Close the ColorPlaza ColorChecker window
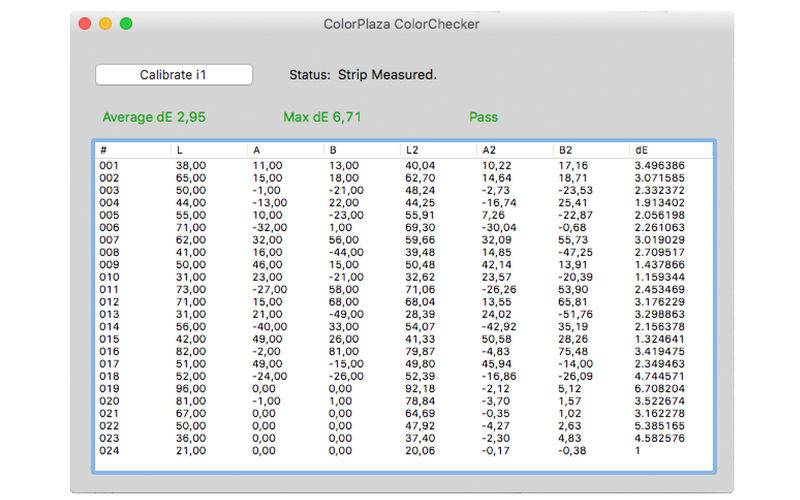 coord(85,23)
